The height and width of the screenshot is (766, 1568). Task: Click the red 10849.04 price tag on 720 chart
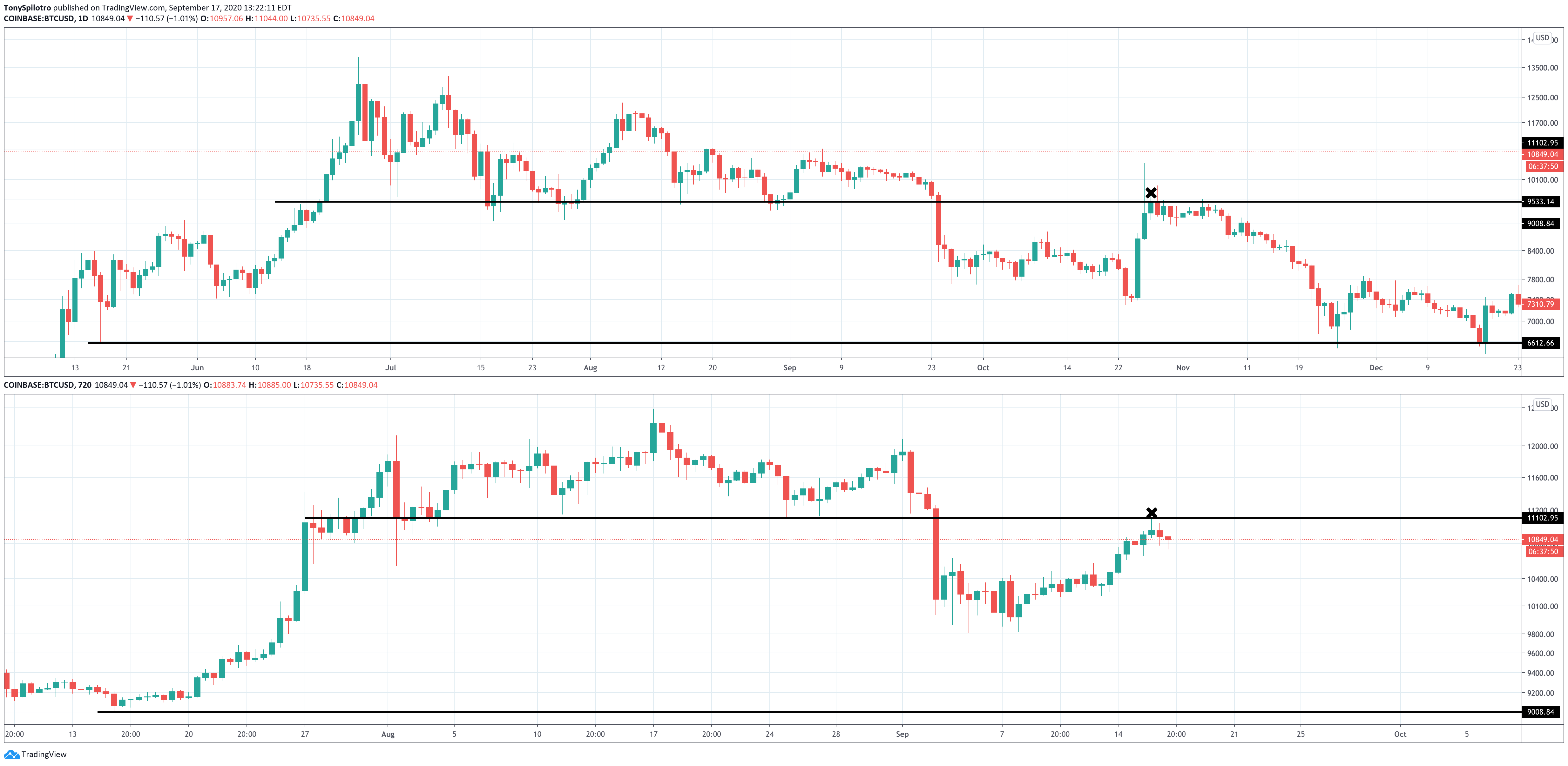1543,540
